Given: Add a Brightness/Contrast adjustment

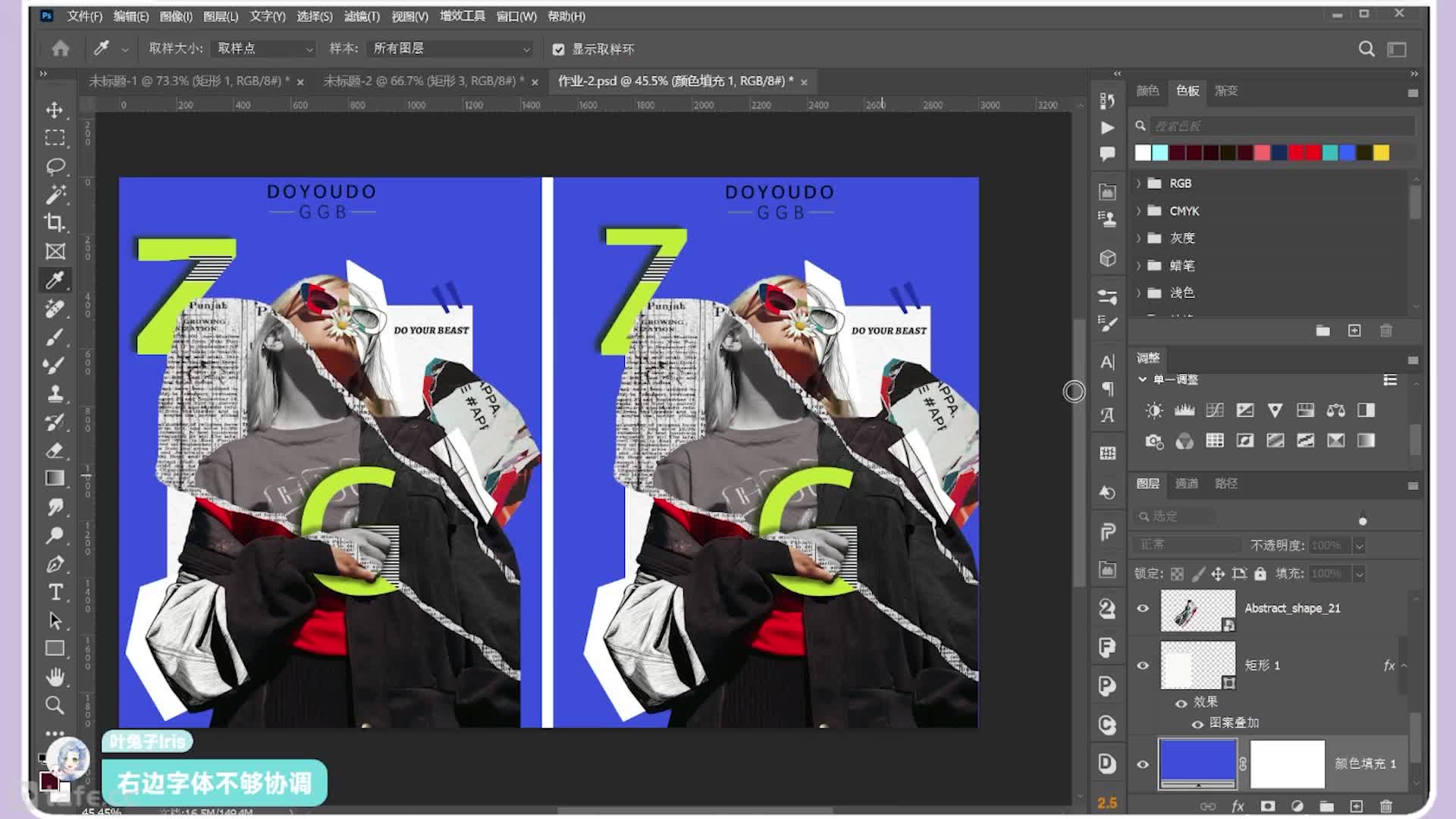Looking at the screenshot, I should pos(1154,410).
